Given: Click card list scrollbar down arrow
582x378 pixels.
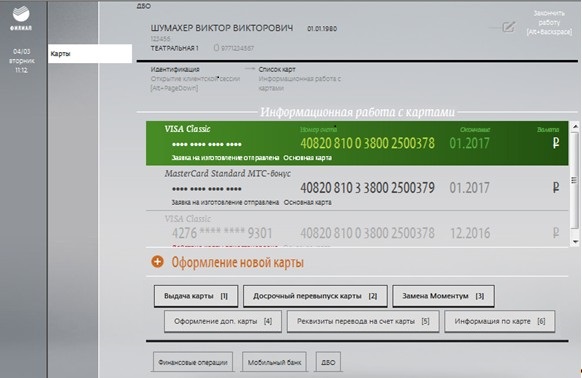Looking at the screenshot, I should pos(575,242).
